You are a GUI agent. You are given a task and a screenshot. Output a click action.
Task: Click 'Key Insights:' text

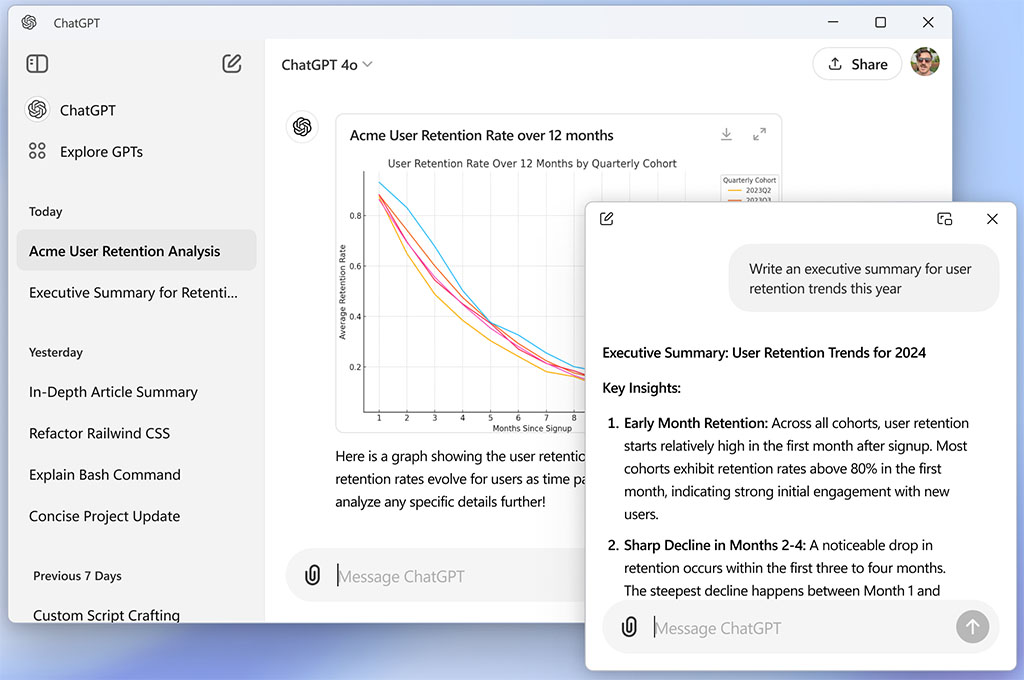641,388
